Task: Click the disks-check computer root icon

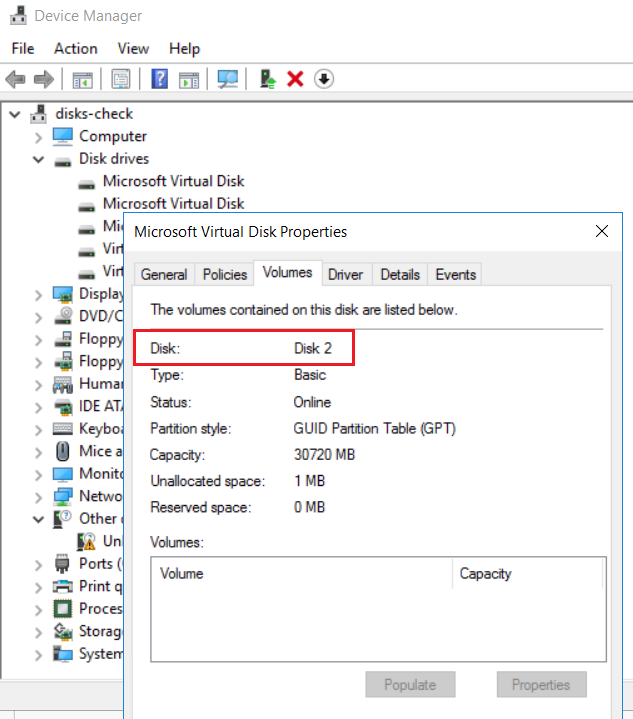Action: (x=39, y=114)
